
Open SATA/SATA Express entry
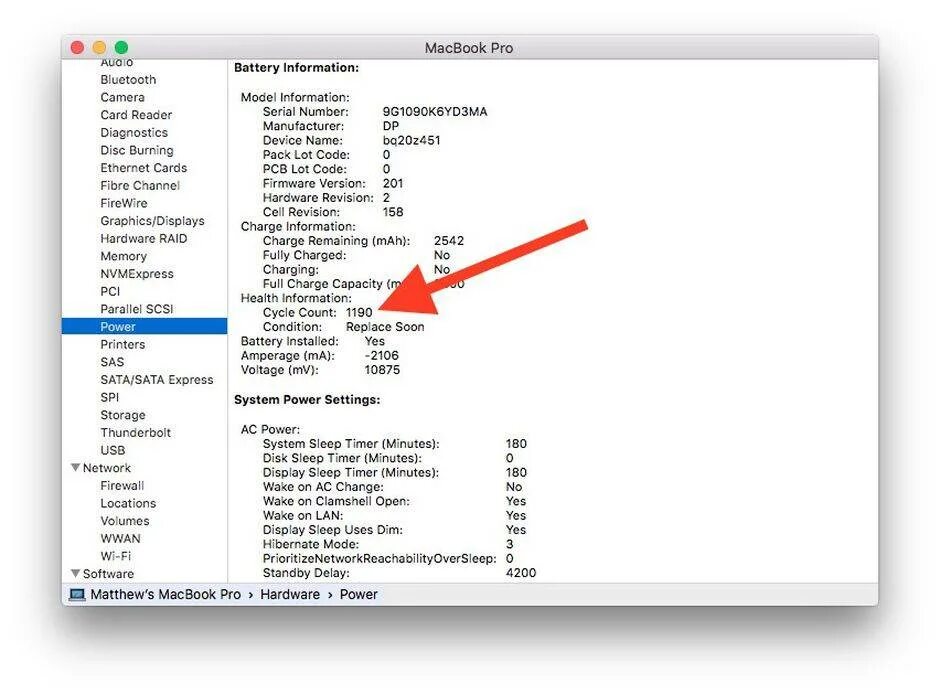[157, 380]
